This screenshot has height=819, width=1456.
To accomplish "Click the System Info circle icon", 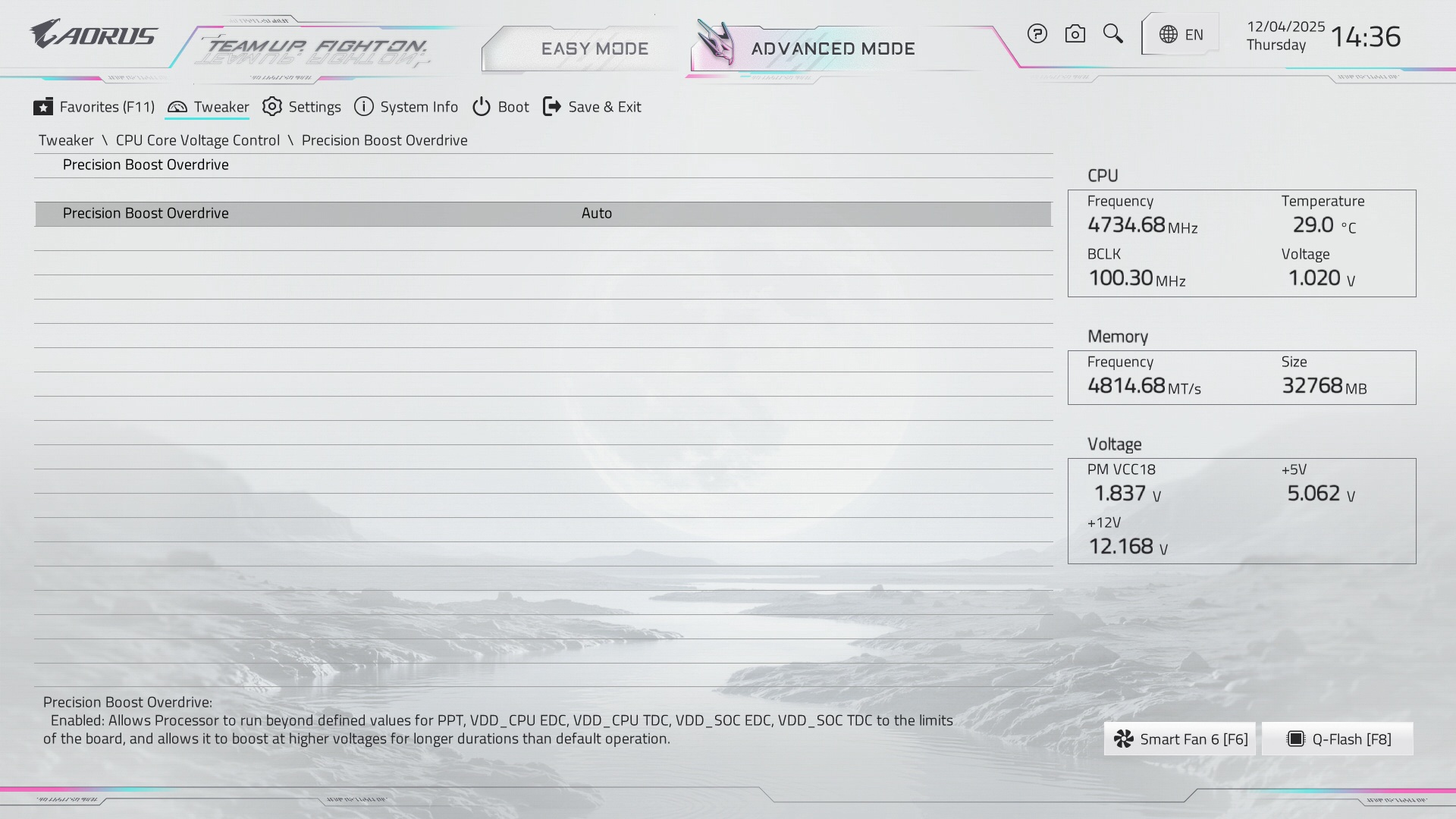I will [x=364, y=107].
